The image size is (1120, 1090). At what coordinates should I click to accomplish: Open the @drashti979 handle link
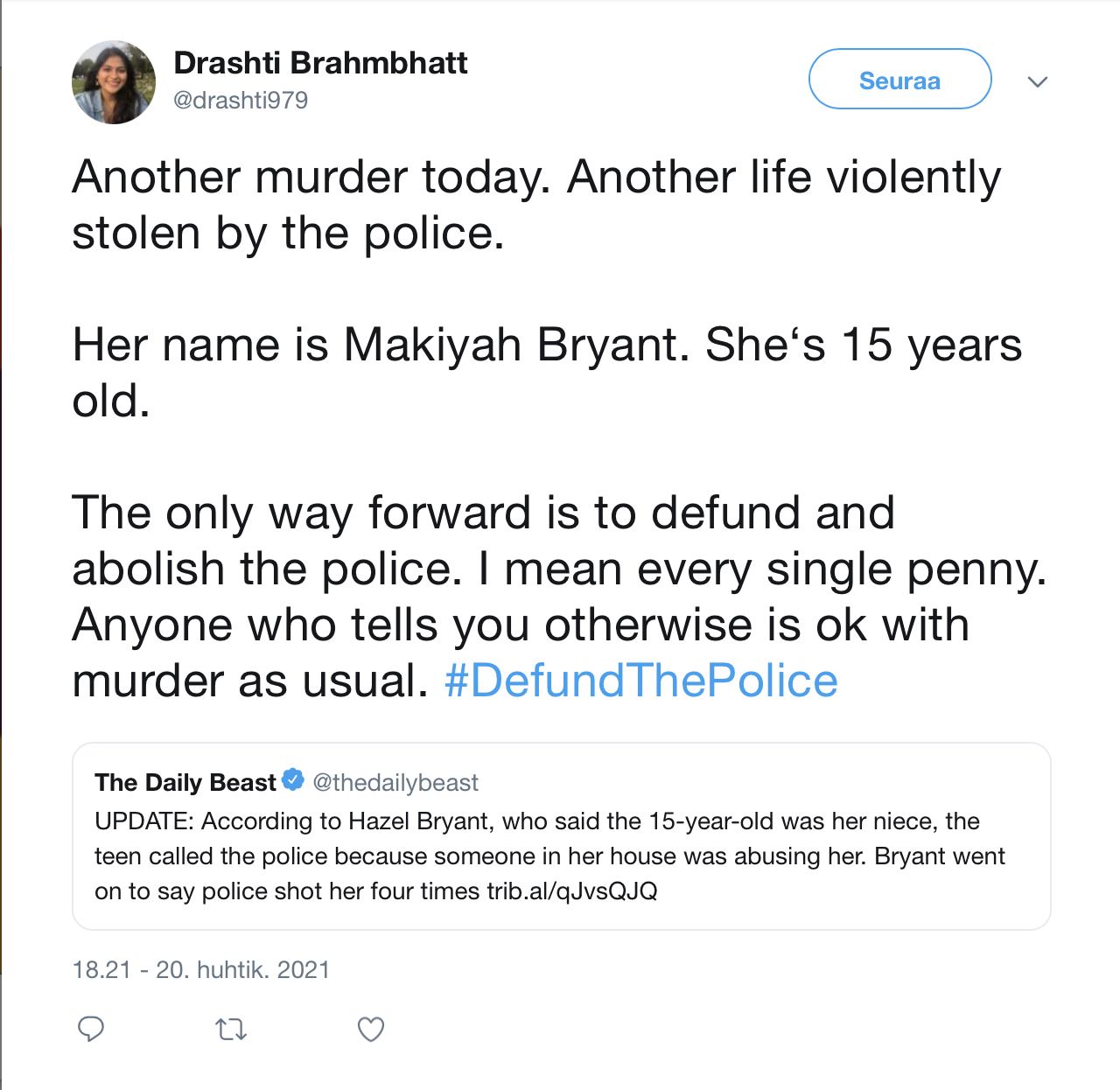(241, 101)
